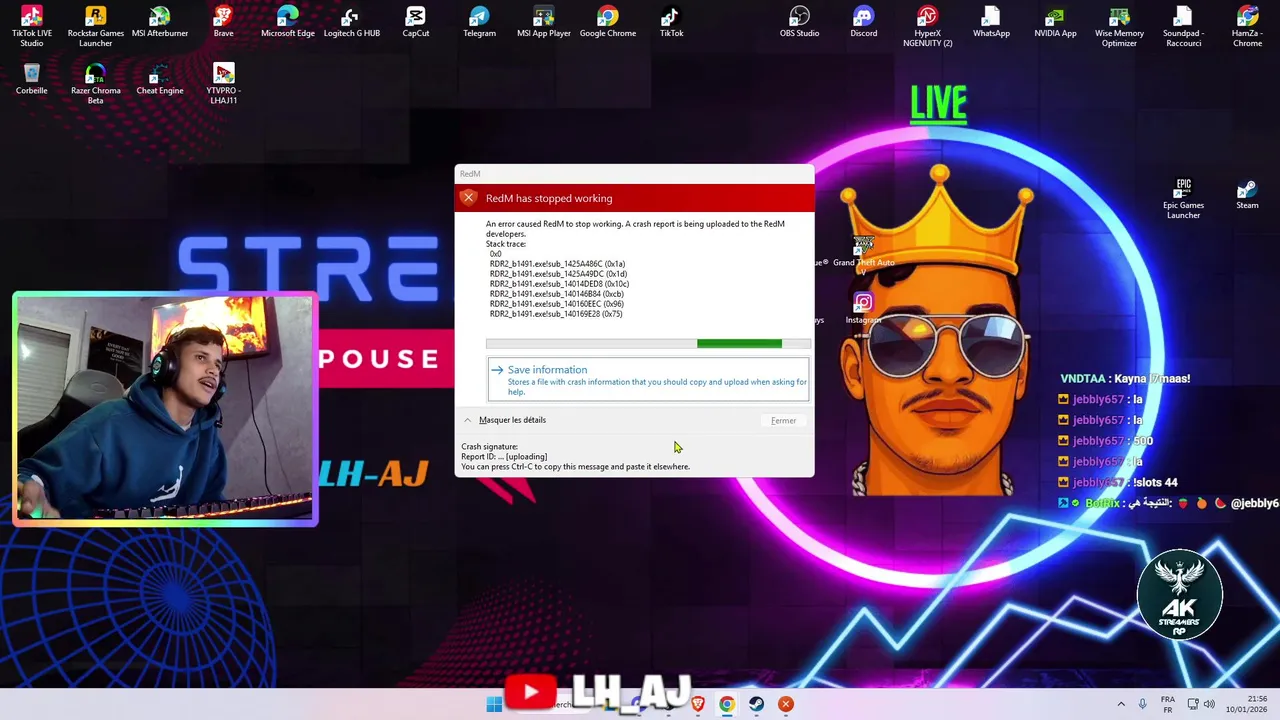
Task: Open the NVIDIA App desktop shortcut
Action: pos(1055,22)
